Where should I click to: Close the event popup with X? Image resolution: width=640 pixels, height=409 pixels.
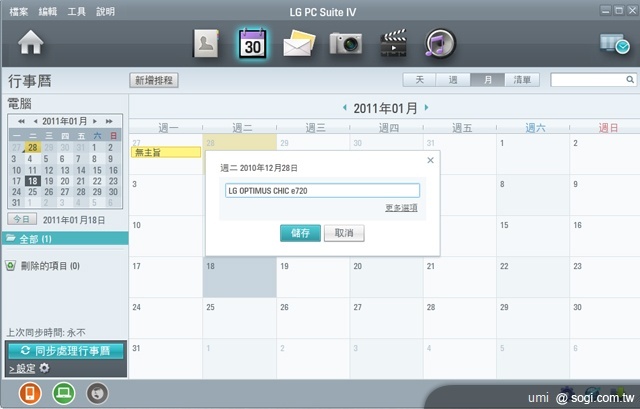point(430,160)
